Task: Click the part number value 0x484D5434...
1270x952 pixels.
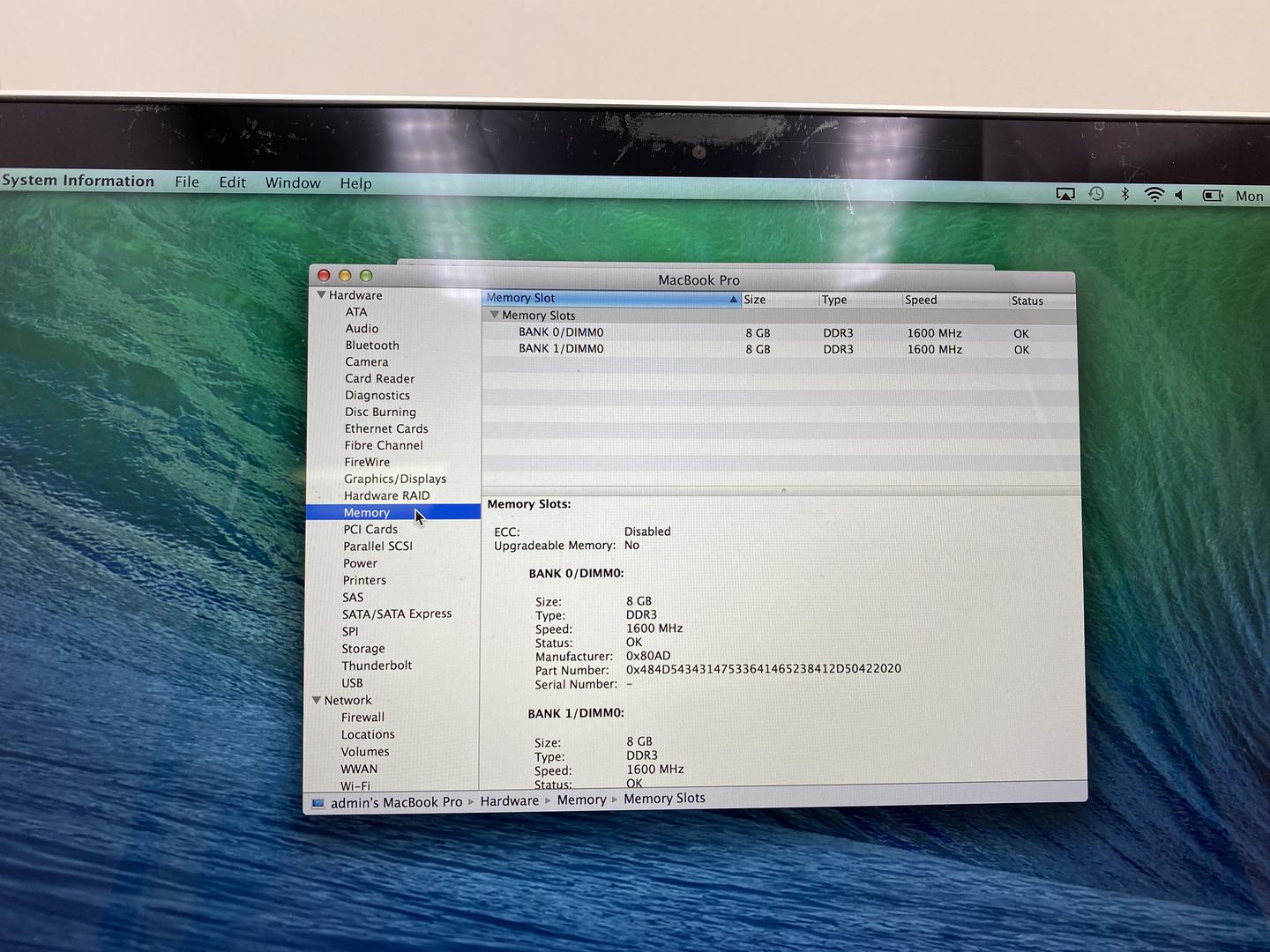Action: [x=764, y=669]
